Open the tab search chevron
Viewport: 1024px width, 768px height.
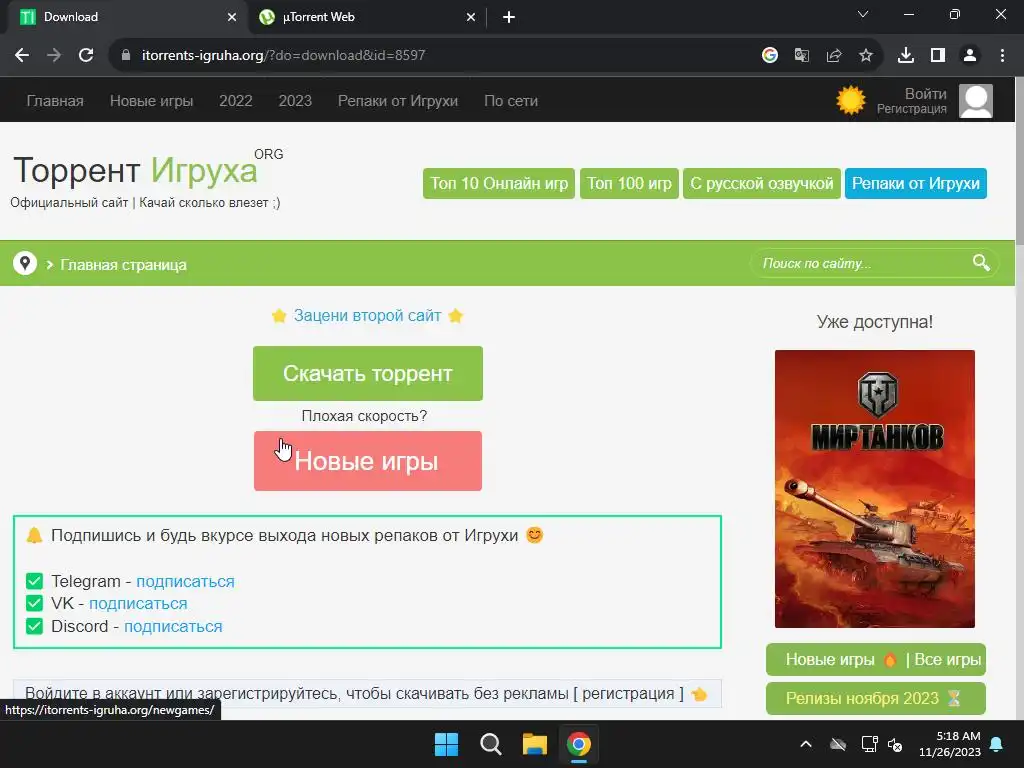tap(863, 14)
